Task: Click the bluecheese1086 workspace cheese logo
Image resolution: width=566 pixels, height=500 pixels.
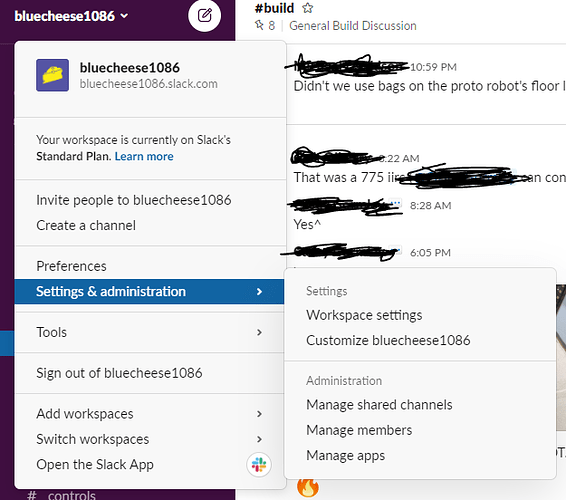Action: (52, 75)
